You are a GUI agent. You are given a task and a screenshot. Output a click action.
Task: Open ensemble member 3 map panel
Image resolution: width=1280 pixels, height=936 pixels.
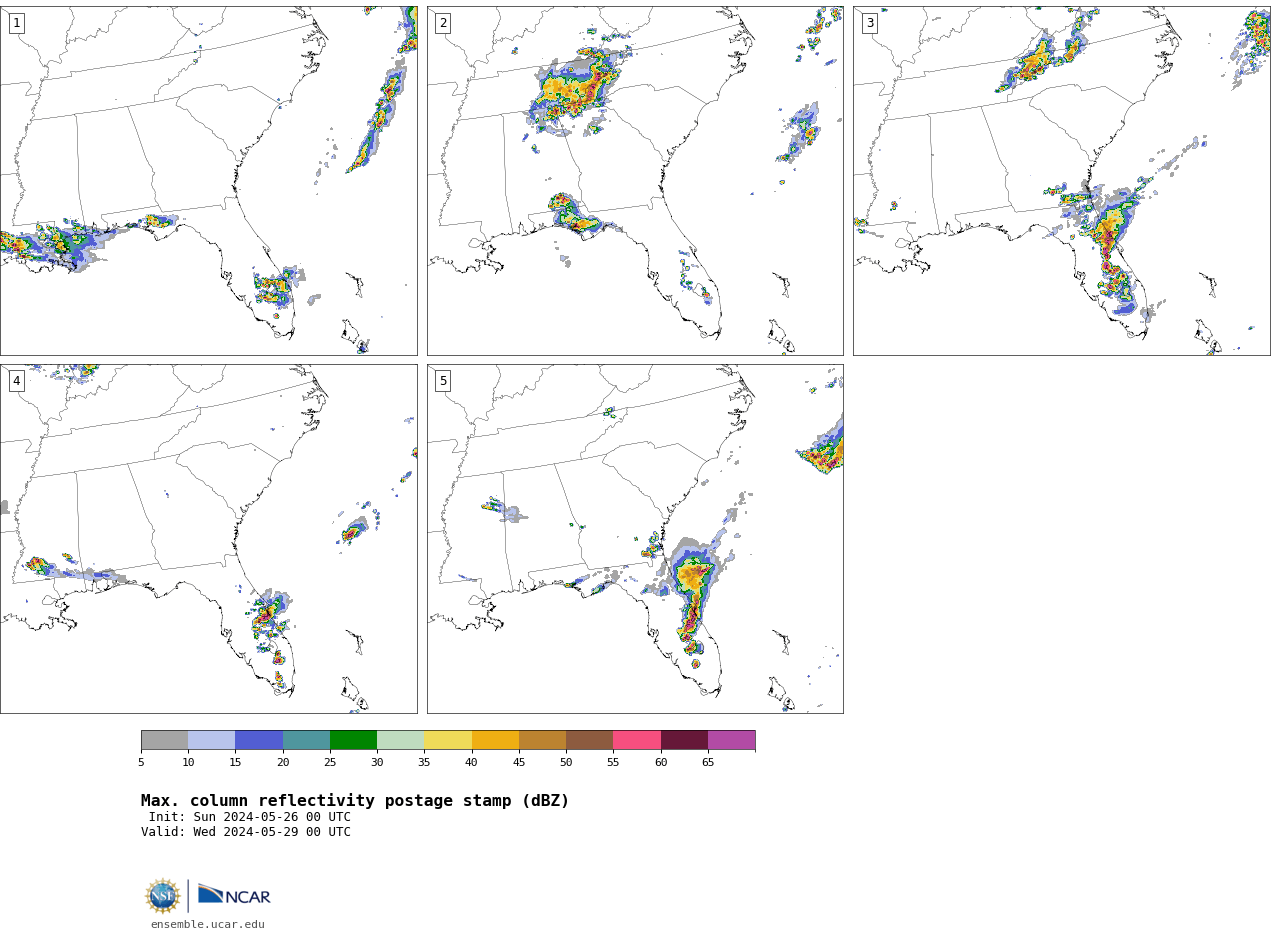[x=1061, y=181]
